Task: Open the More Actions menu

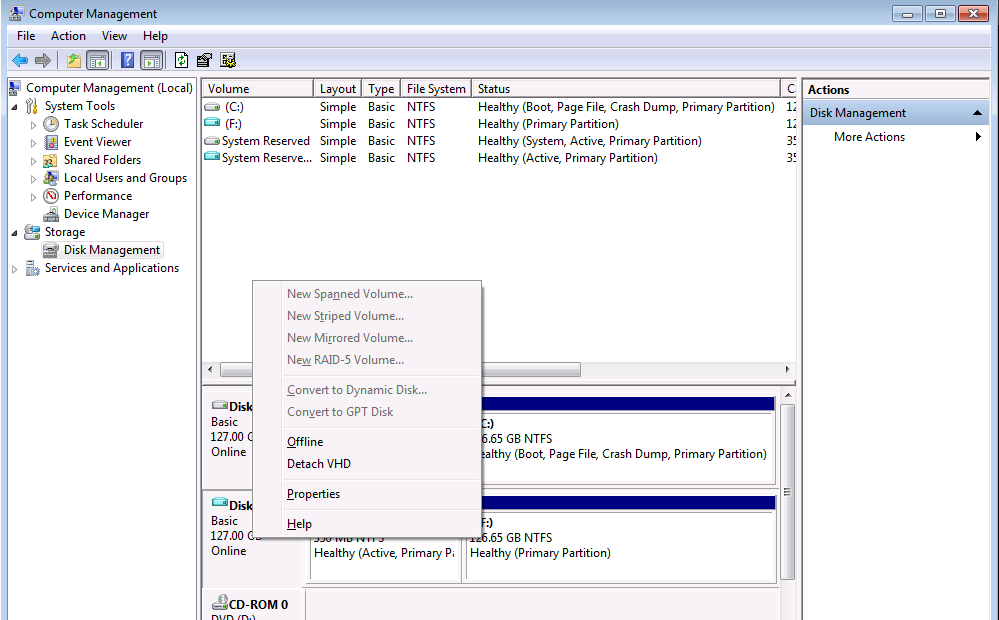Action: 869,135
